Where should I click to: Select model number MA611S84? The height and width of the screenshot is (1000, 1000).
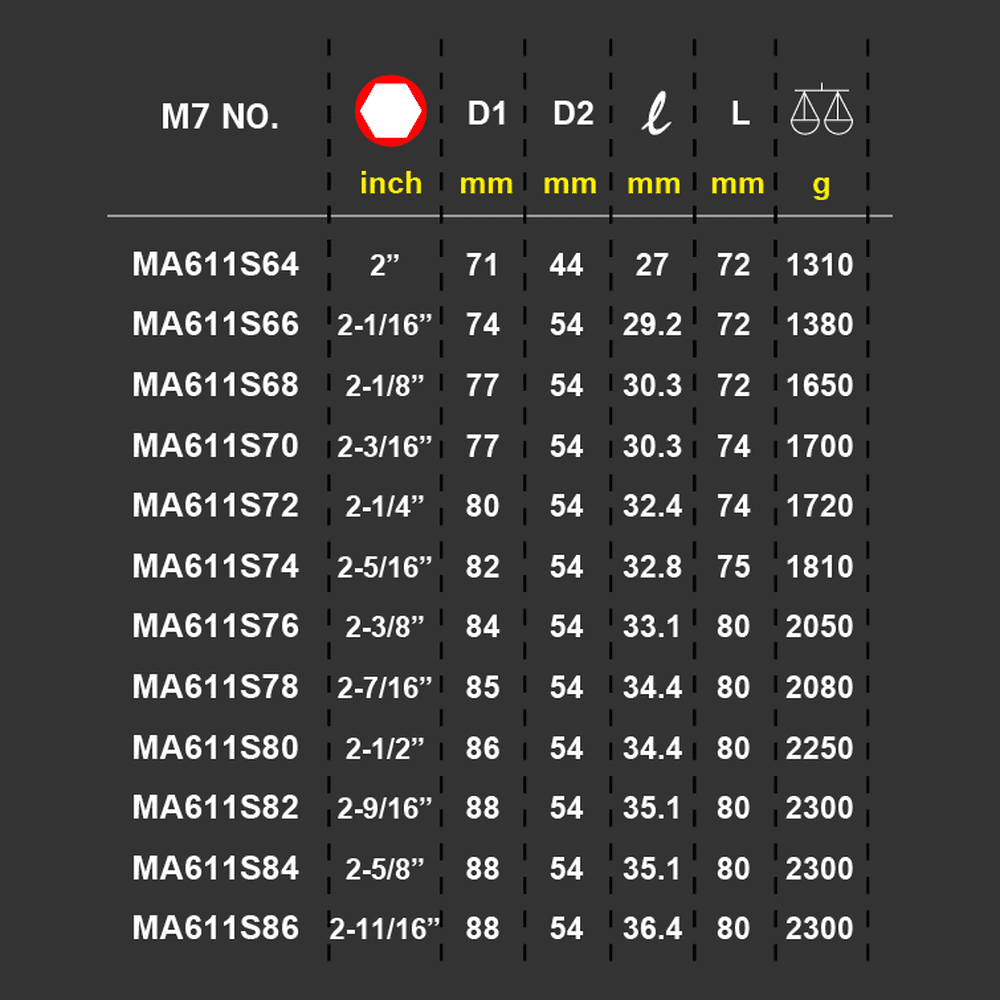pyautogui.click(x=216, y=867)
